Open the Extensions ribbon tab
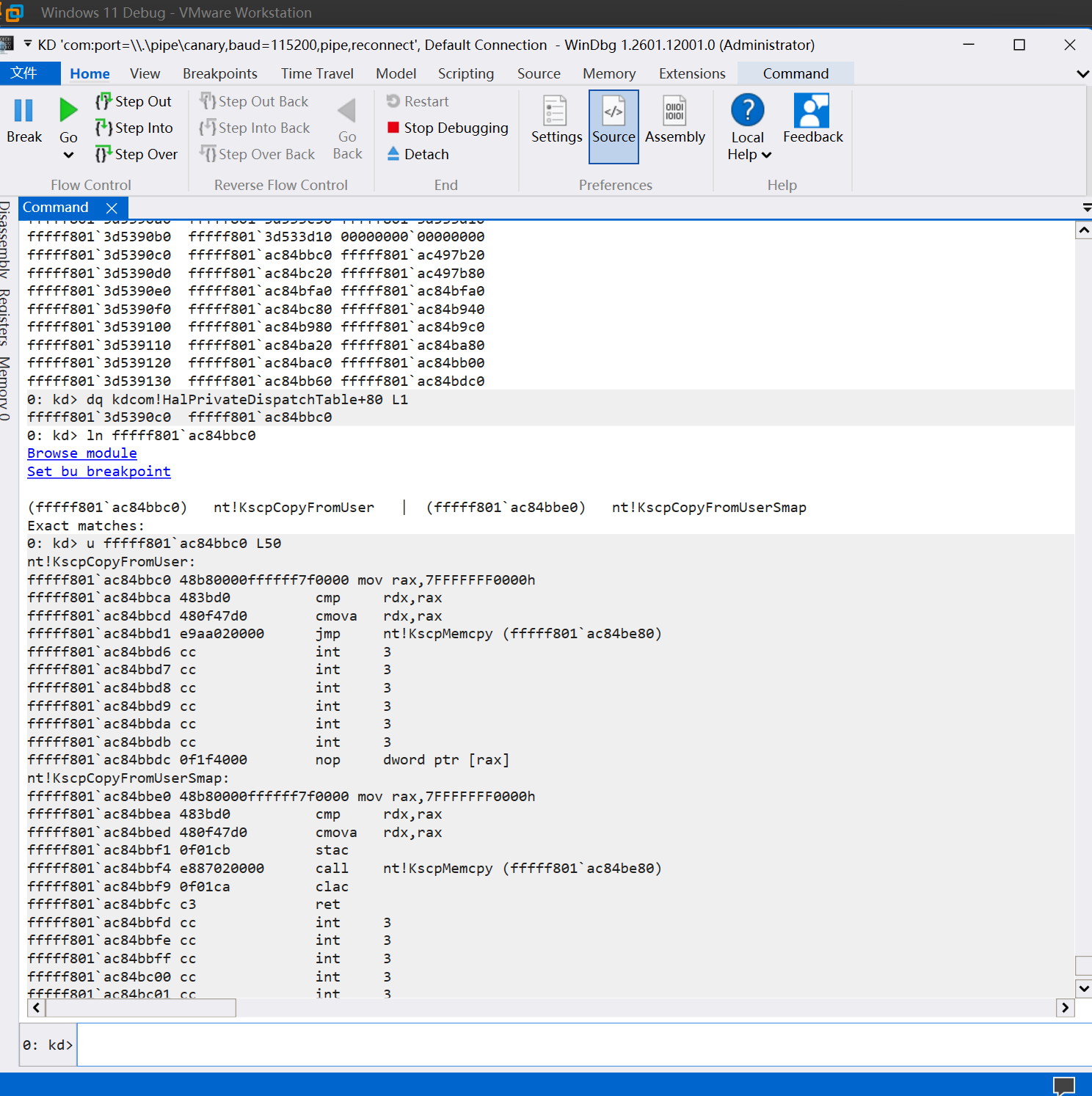The height and width of the screenshot is (1096, 1092). coord(692,73)
